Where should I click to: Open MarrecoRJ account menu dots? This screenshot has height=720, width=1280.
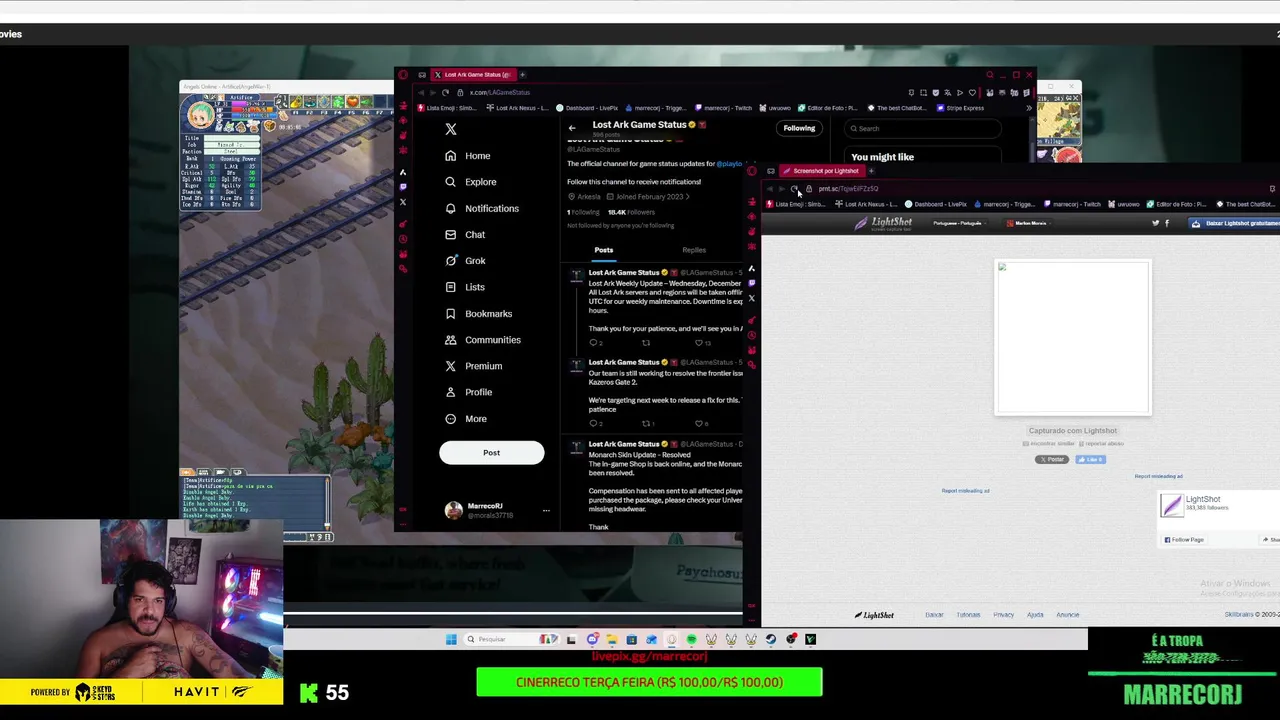[x=546, y=511]
